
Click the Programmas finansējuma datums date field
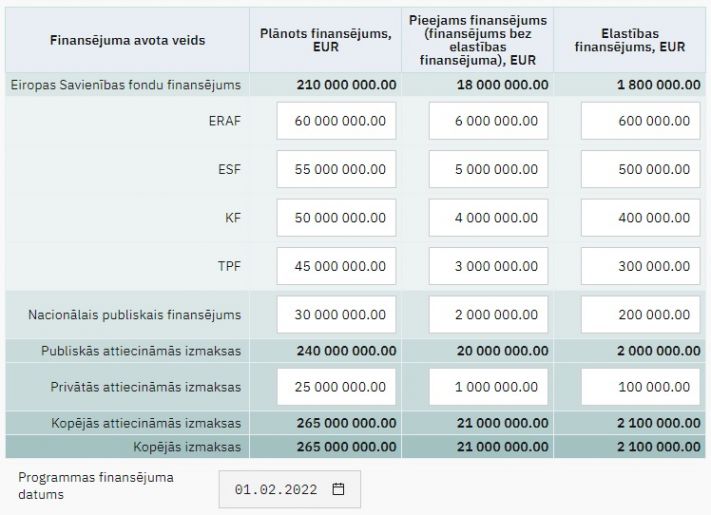click(x=277, y=490)
